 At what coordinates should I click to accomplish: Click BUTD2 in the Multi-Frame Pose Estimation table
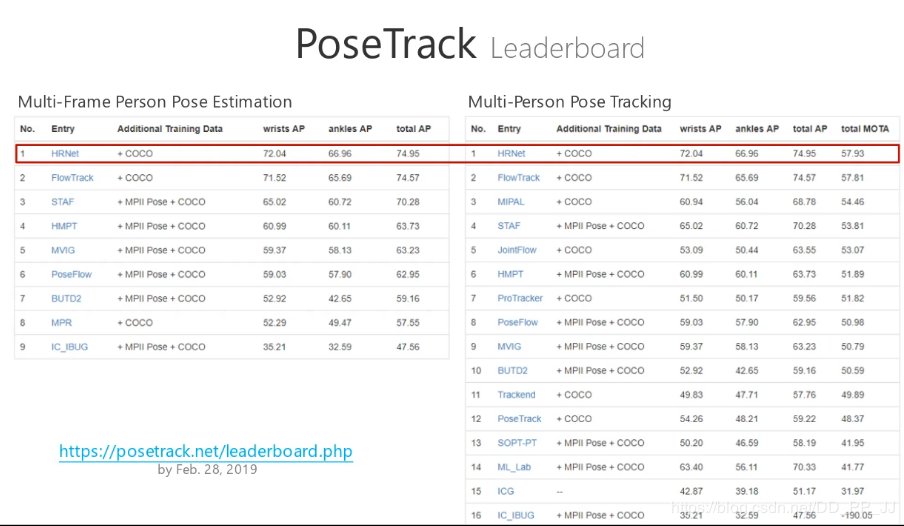[x=67, y=298]
